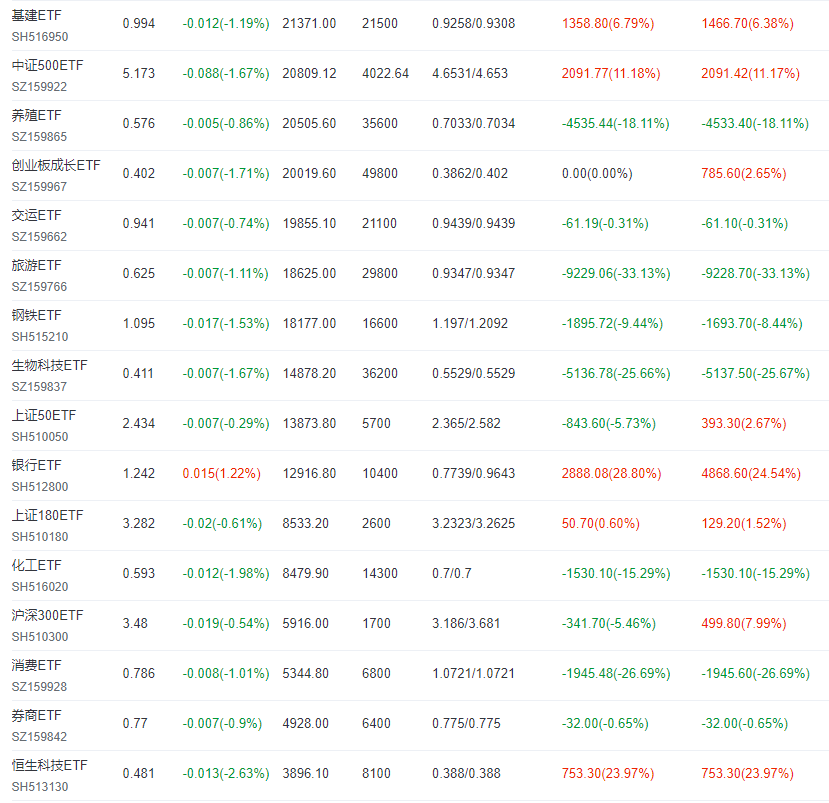Click the 1358.80(6.79%) profit value
829x803 pixels.
click(608, 24)
